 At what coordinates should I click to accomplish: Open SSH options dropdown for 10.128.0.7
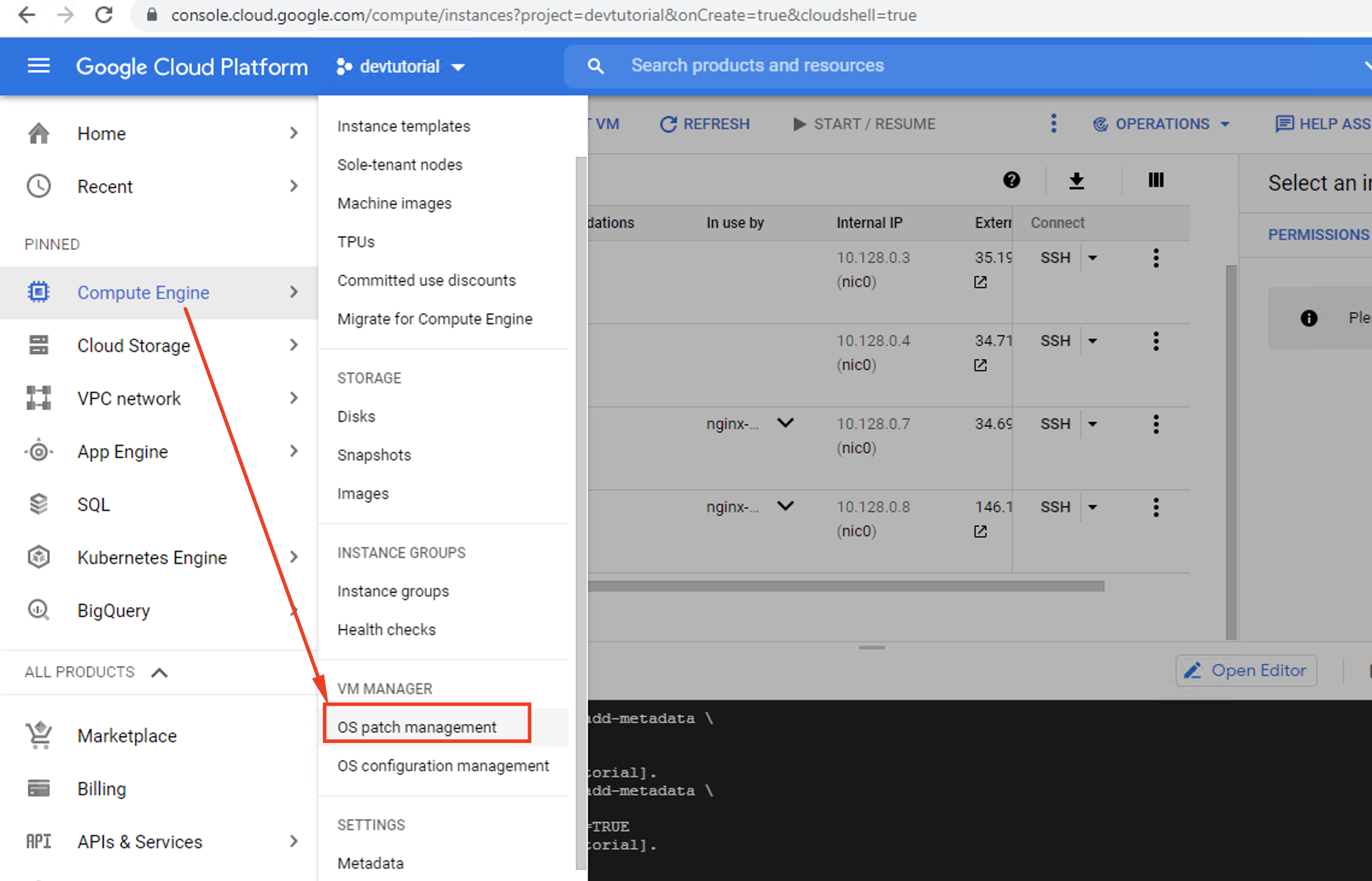point(1093,424)
